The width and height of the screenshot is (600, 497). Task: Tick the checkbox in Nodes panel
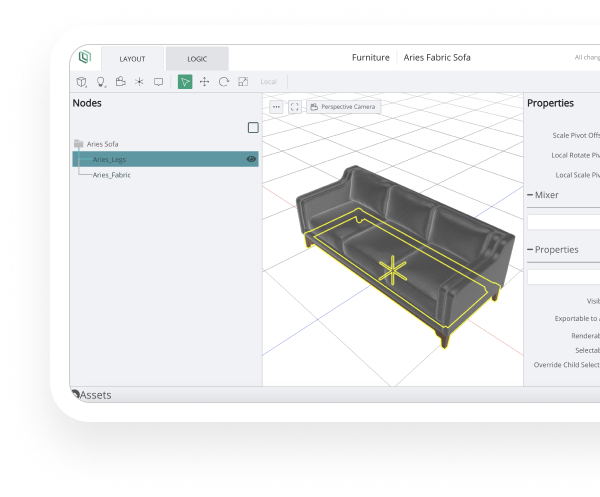coord(253,128)
